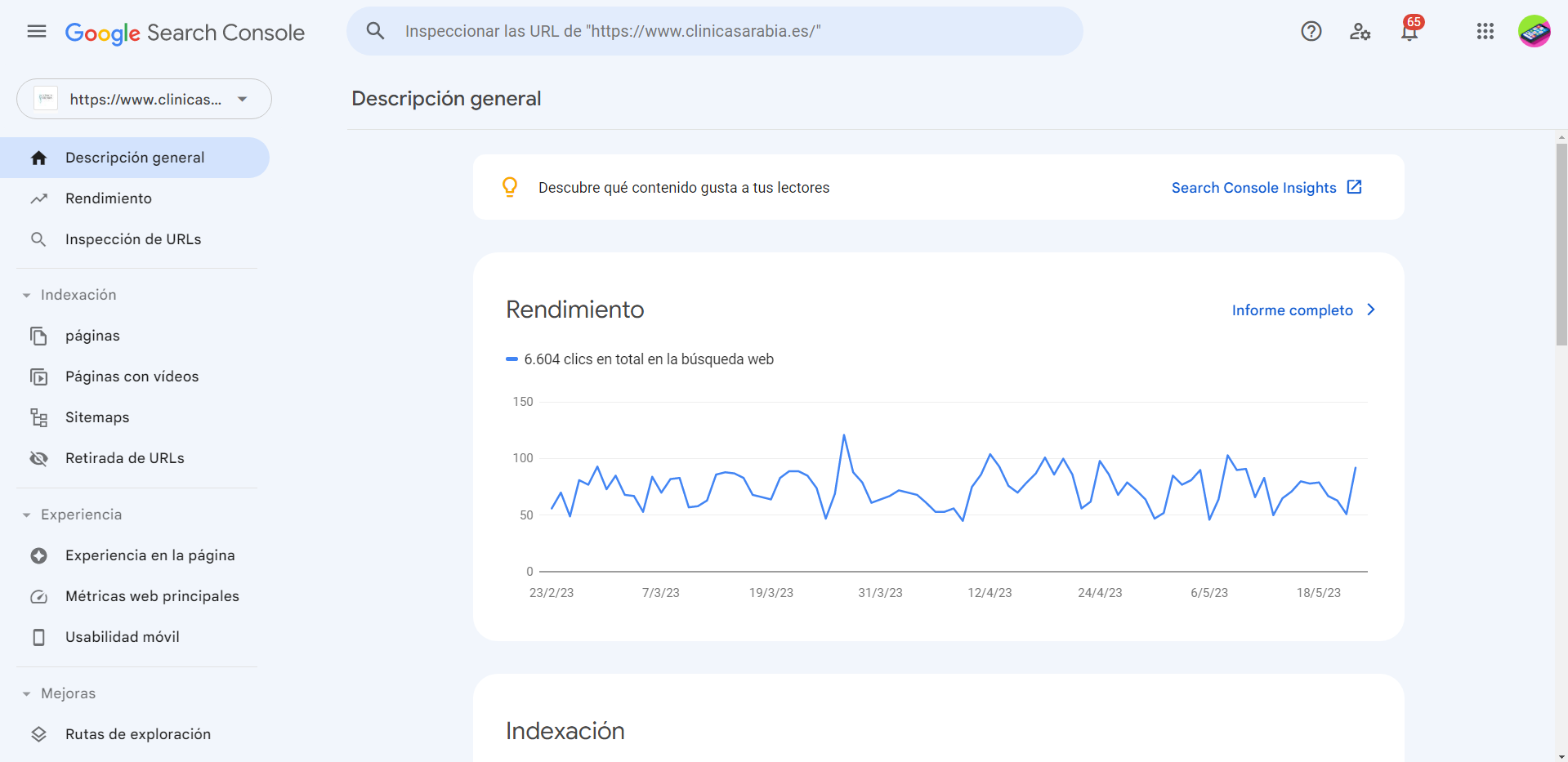This screenshot has width=1568, height=762.
Task: Open Páginas con vídeos report
Action: point(135,377)
